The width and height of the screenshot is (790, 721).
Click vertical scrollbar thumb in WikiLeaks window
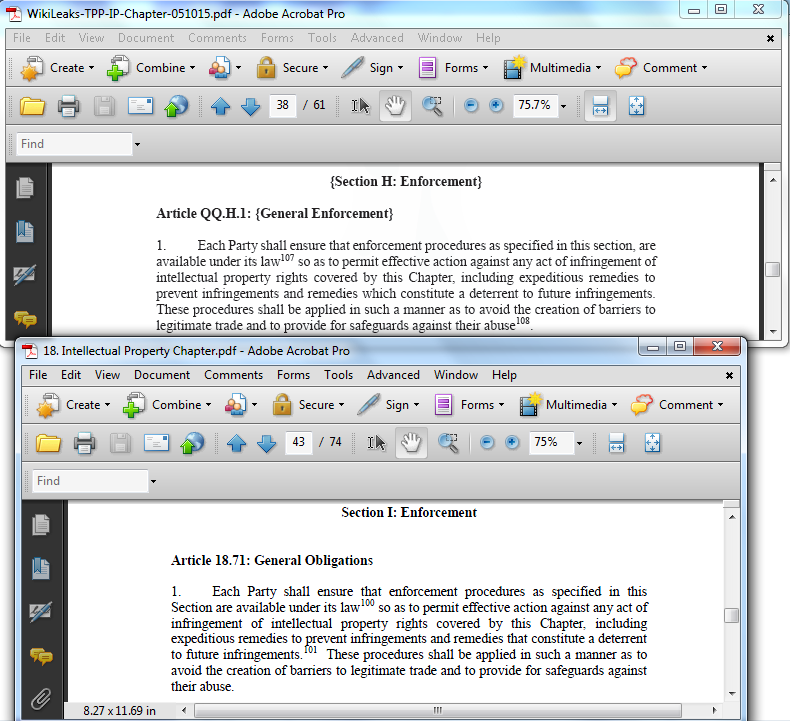pos(772,269)
